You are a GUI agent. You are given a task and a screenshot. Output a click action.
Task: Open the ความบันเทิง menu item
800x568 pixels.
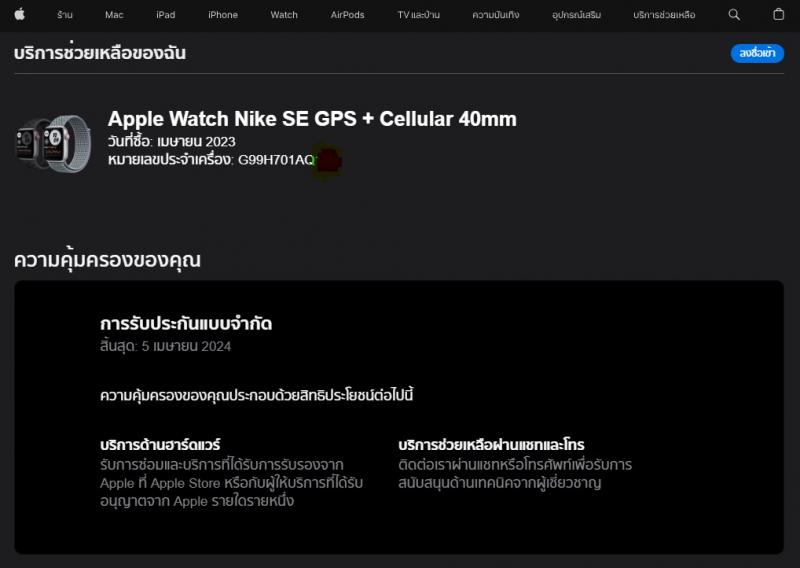(495, 15)
